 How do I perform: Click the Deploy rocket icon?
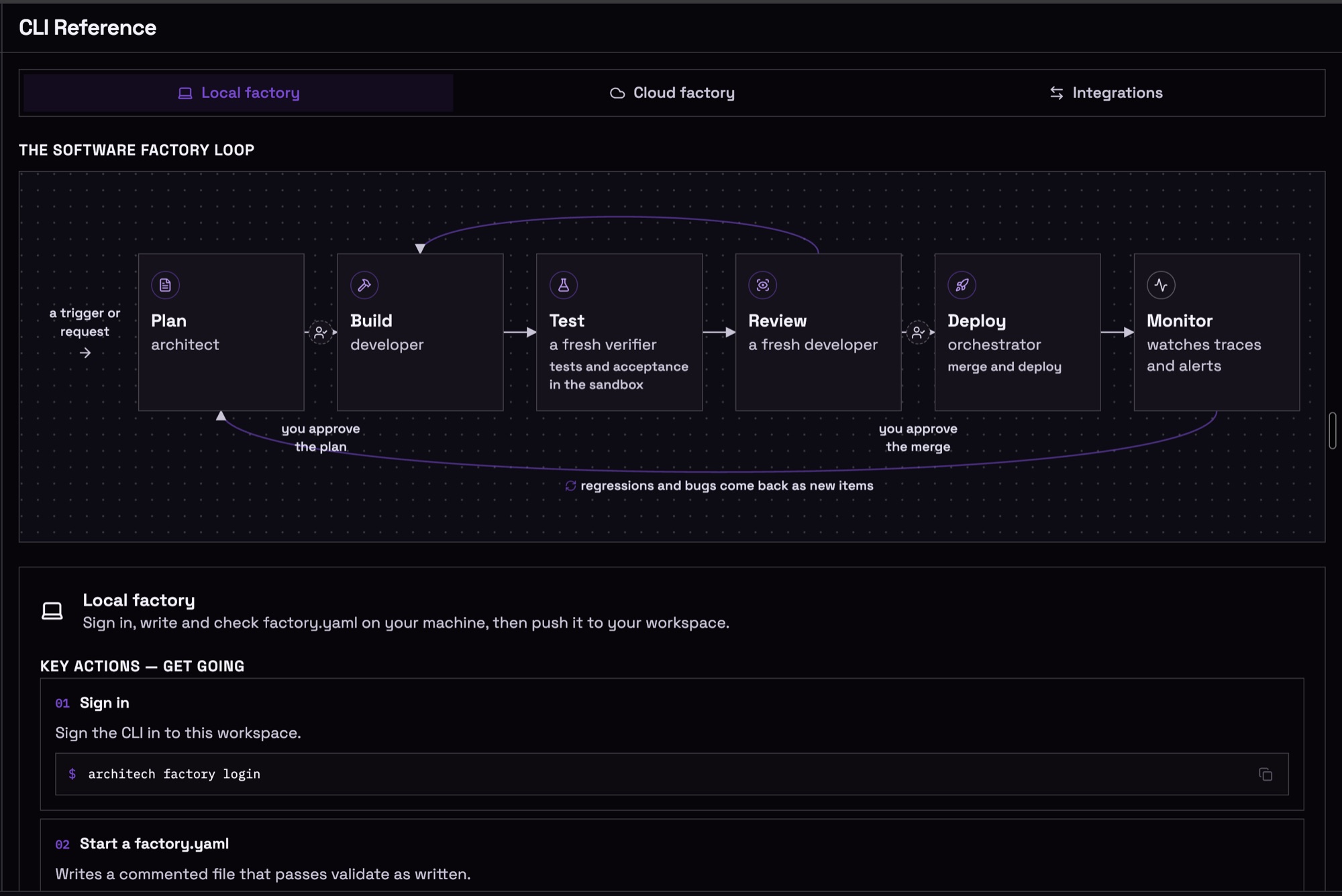(962, 285)
